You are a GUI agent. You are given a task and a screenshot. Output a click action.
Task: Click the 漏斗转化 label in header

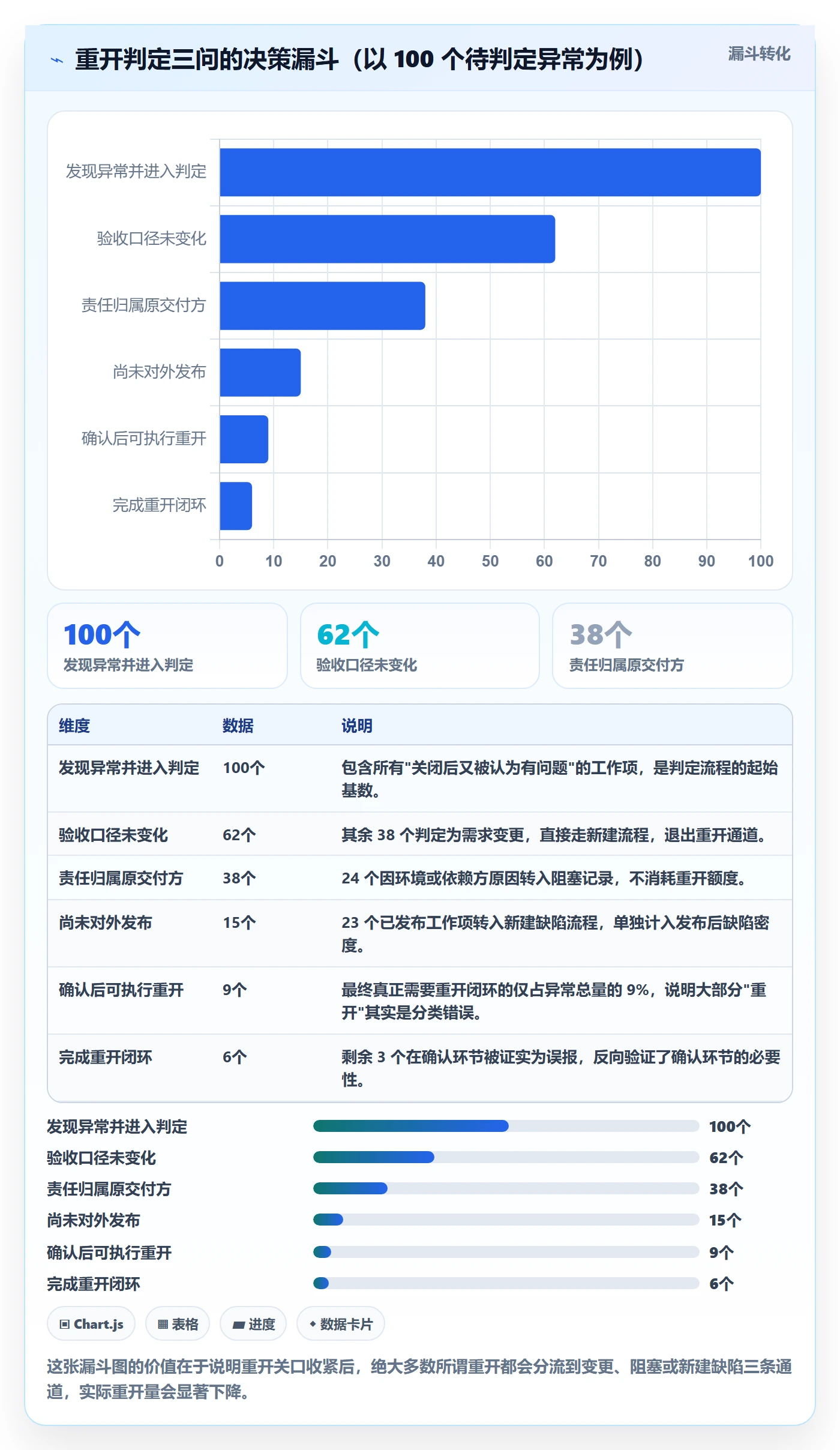(759, 54)
